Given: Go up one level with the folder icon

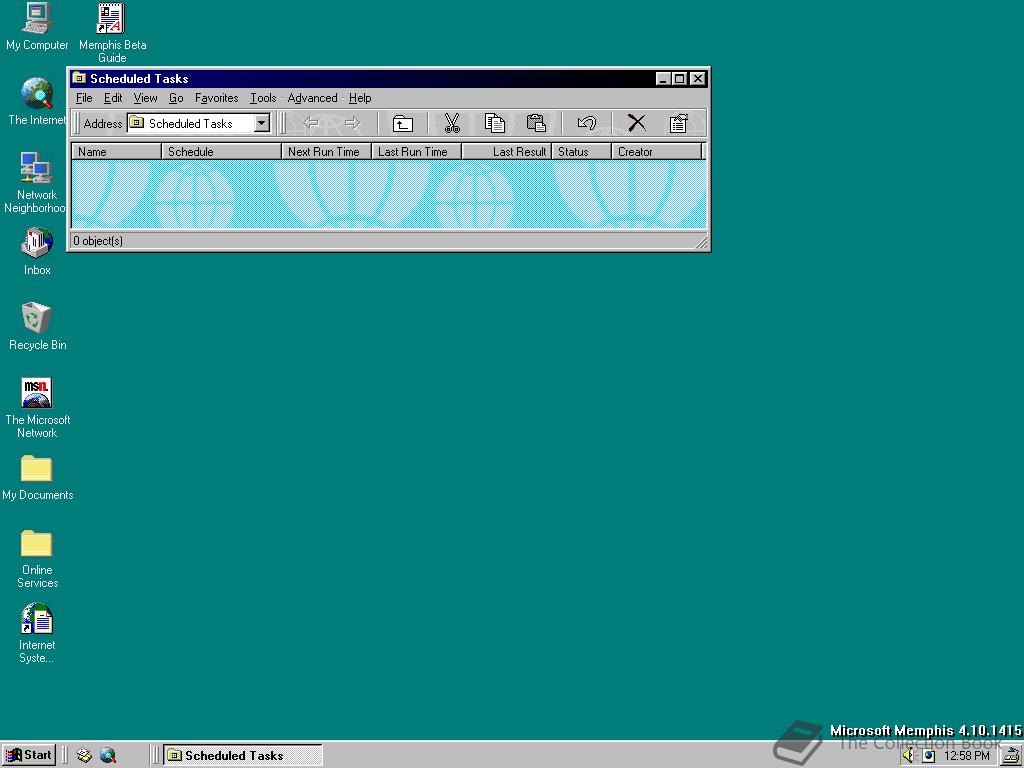Looking at the screenshot, I should 403,123.
